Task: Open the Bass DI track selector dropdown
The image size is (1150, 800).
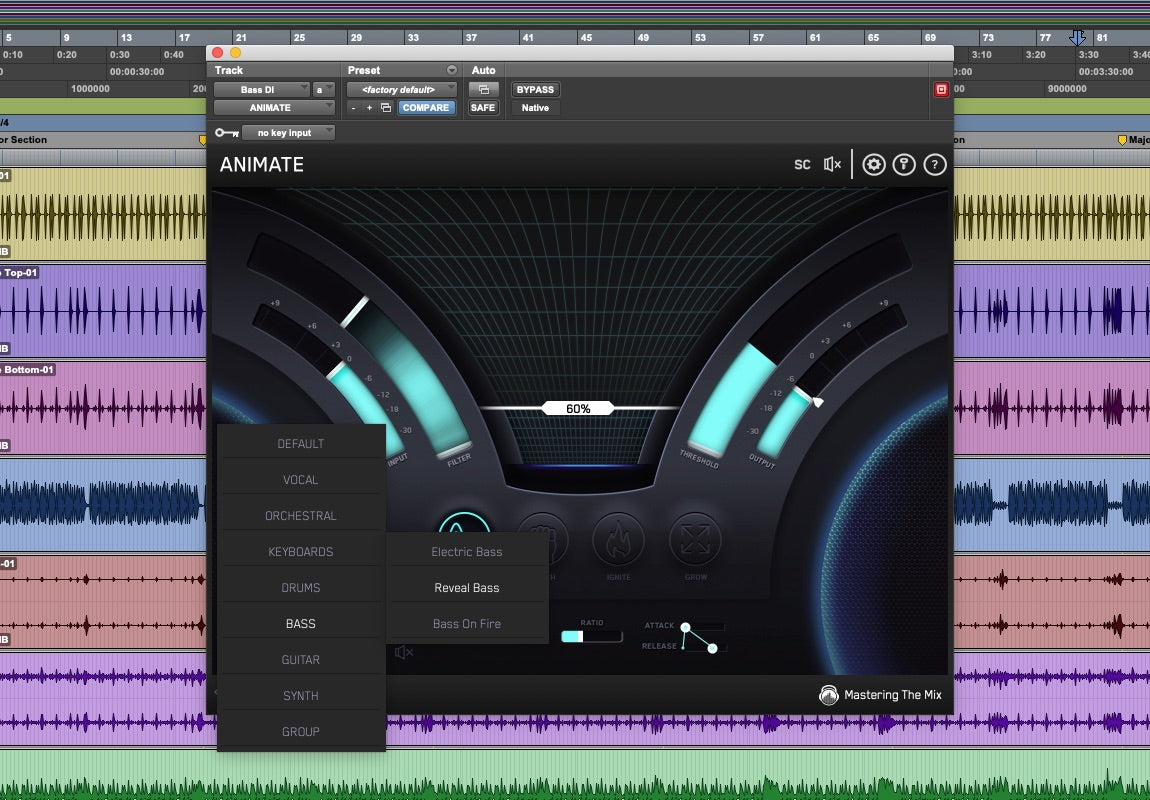Action: 261,89
